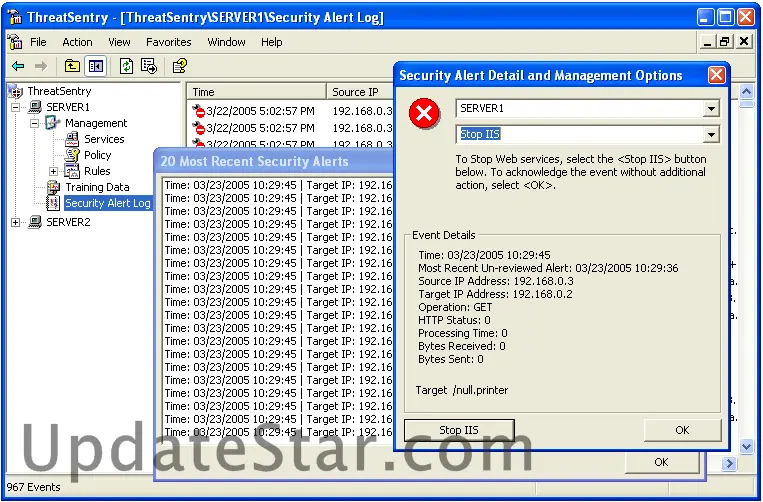Click scroll down arrow of main list
The height and width of the screenshot is (502, 763).
click(x=746, y=446)
